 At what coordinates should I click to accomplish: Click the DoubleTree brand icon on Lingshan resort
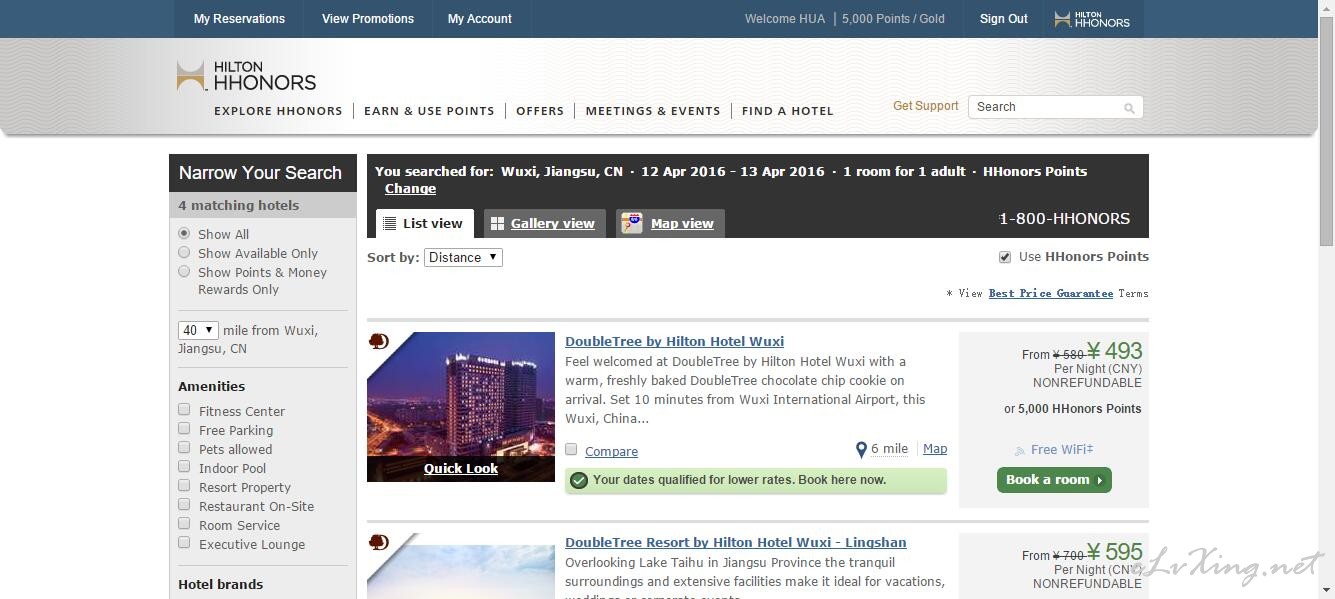tap(379, 543)
